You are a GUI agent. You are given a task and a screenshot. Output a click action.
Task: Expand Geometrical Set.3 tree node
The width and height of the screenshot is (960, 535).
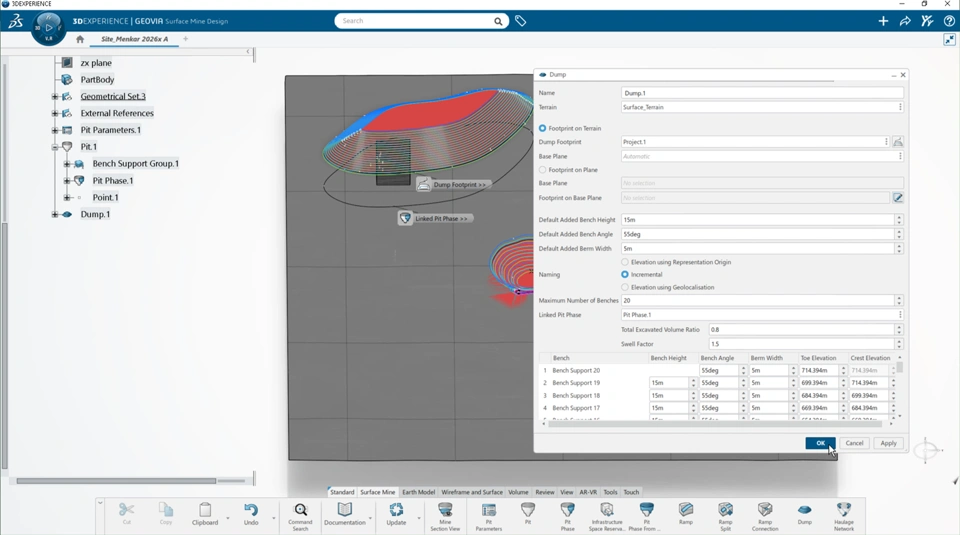55,96
